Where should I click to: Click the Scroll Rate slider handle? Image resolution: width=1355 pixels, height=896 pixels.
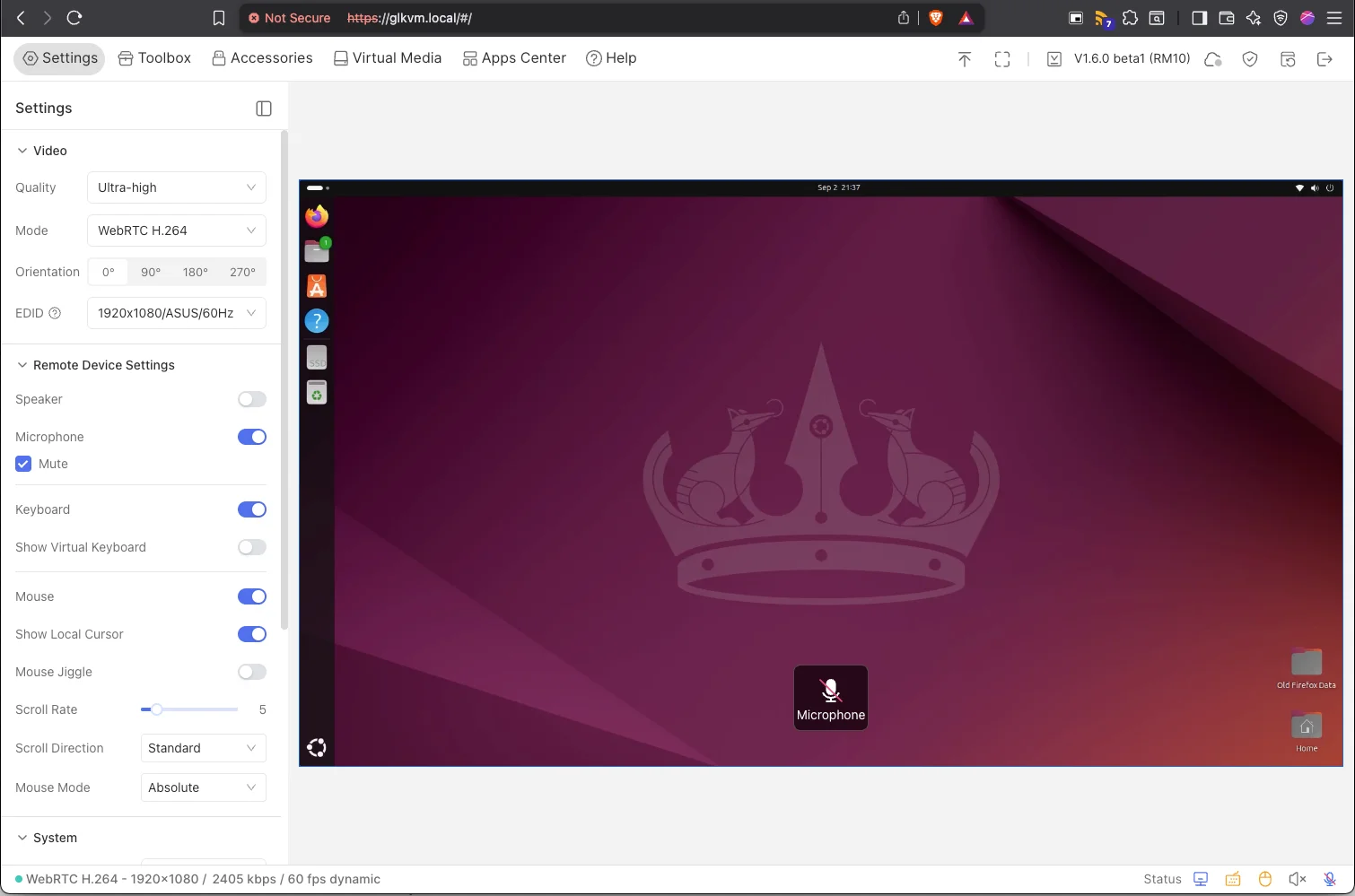click(156, 709)
